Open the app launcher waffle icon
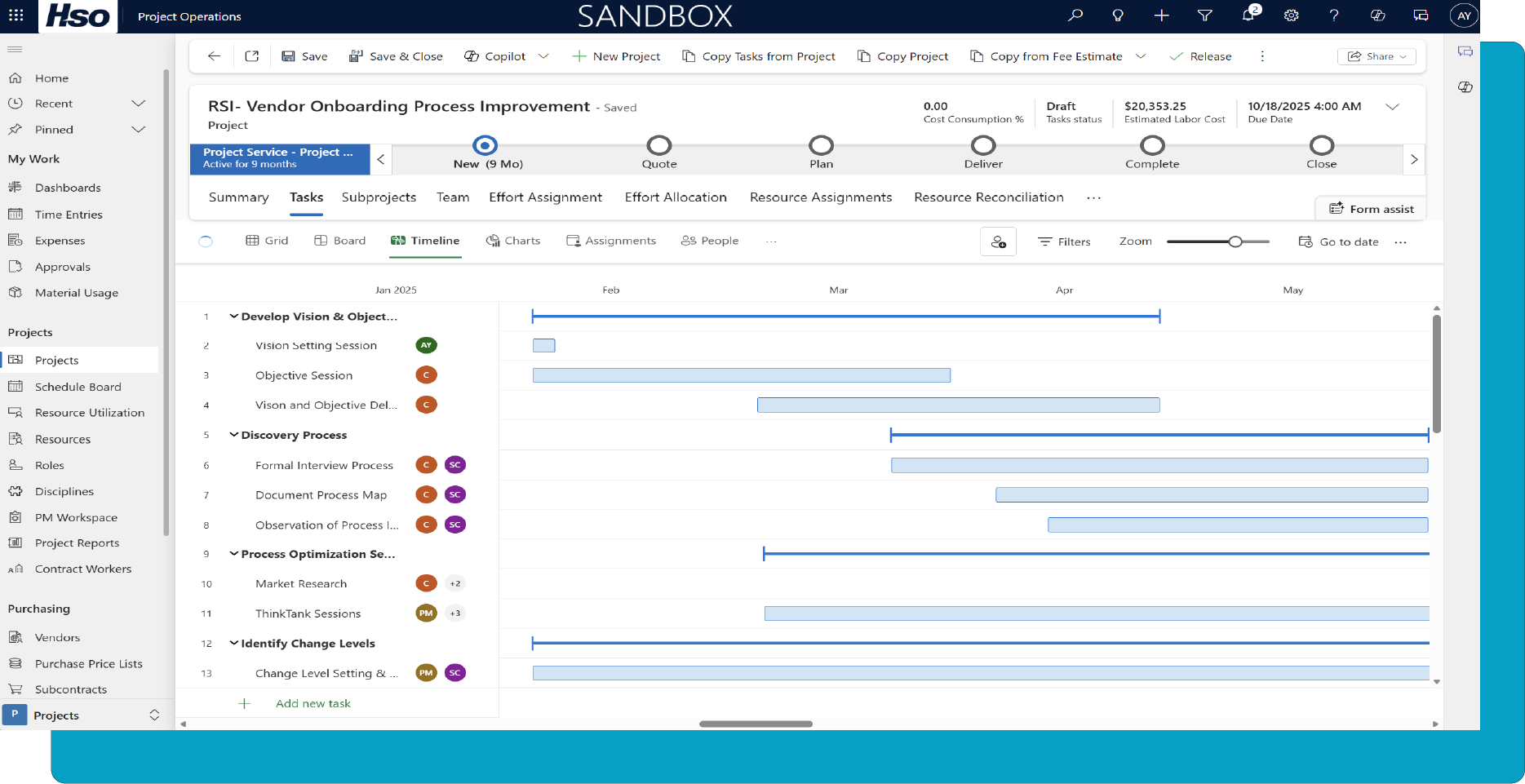This screenshot has height=784, width=1525. pos(16,16)
